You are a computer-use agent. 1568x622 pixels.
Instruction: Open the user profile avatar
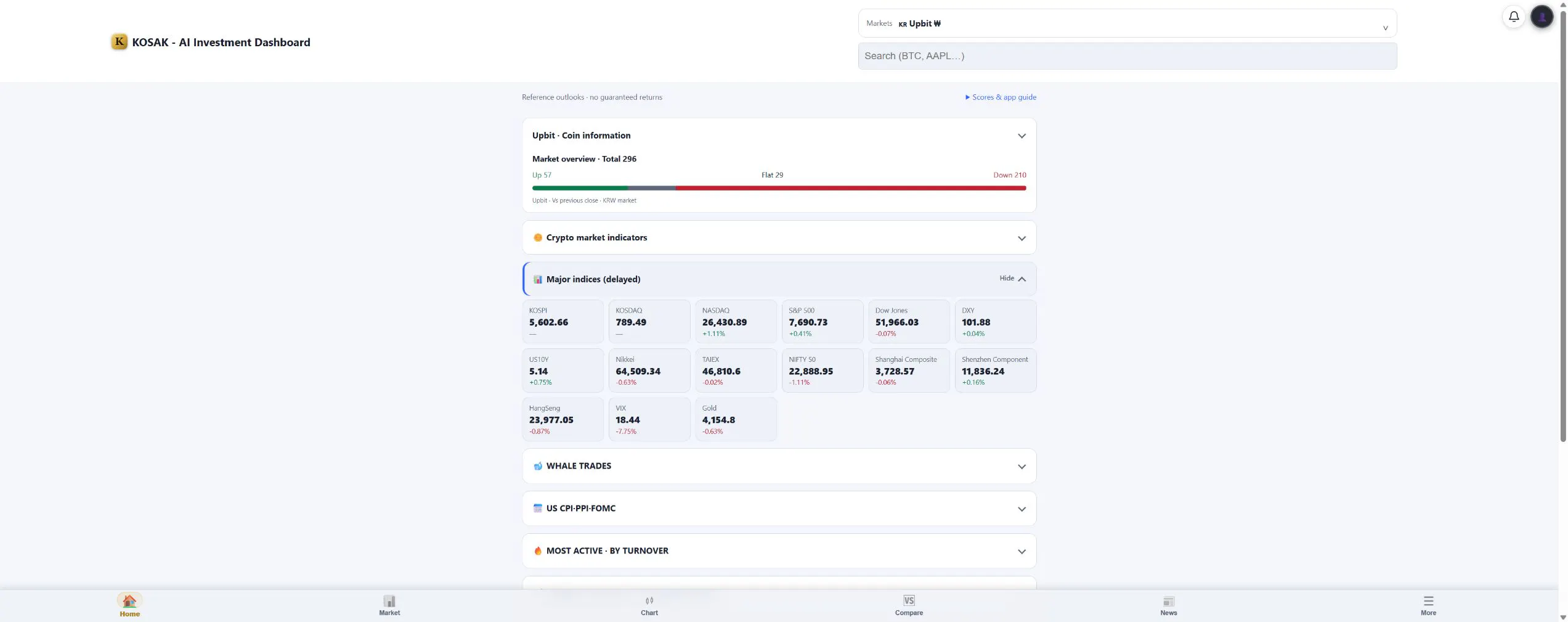1542,17
